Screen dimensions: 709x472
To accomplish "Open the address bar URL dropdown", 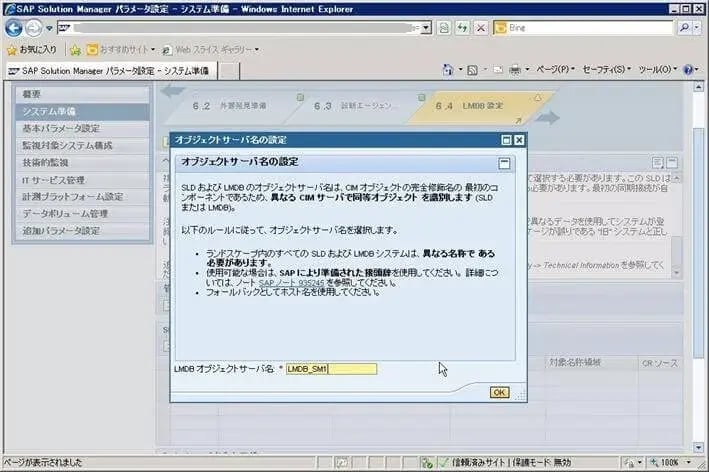I will tap(425, 28).
